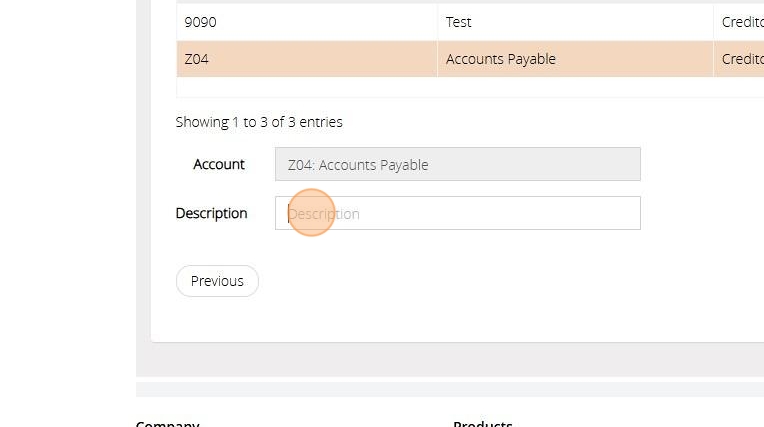Click the Description field label
The image size is (764, 427).
[211, 213]
